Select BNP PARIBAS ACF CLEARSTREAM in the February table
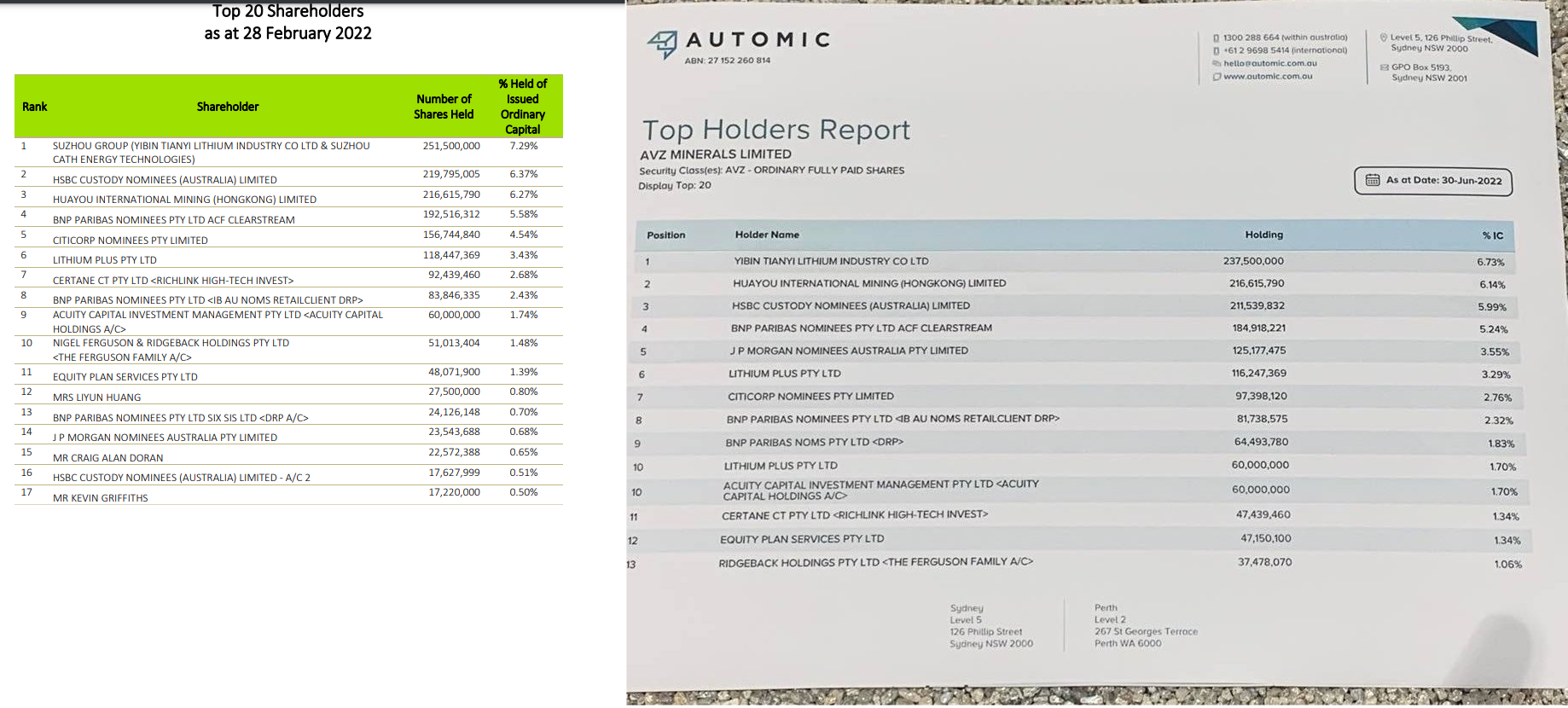 pyautogui.click(x=174, y=220)
